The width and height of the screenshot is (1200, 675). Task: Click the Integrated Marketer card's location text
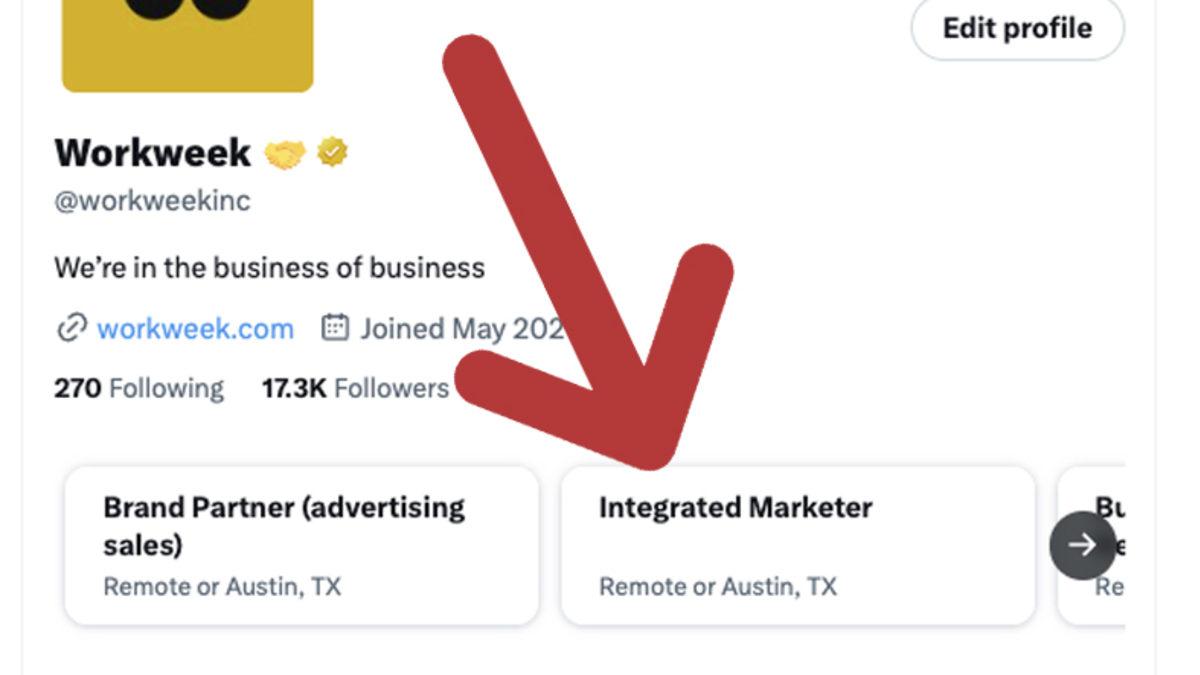[x=717, y=586]
